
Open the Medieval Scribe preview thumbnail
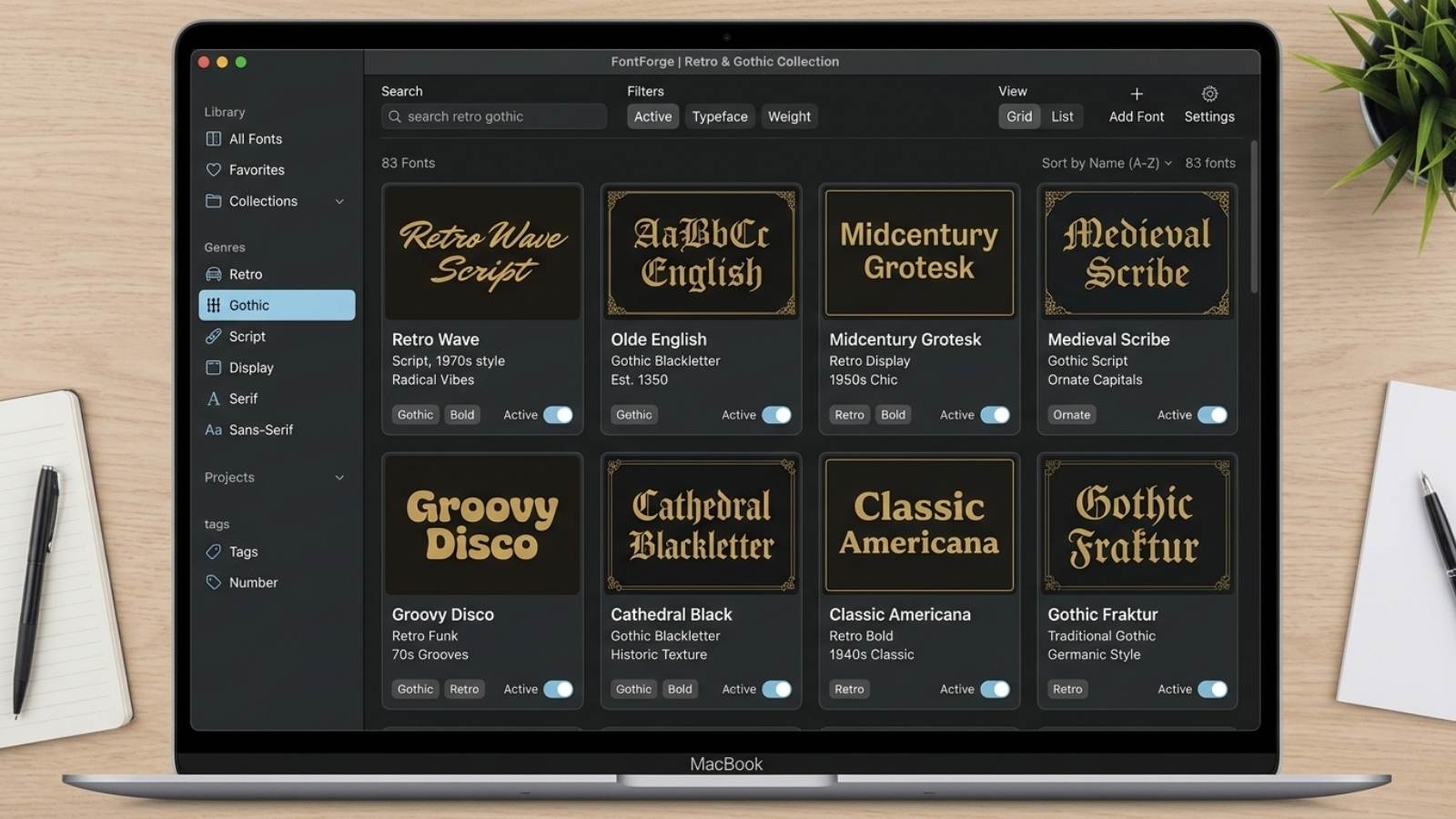pyautogui.click(x=1137, y=253)
